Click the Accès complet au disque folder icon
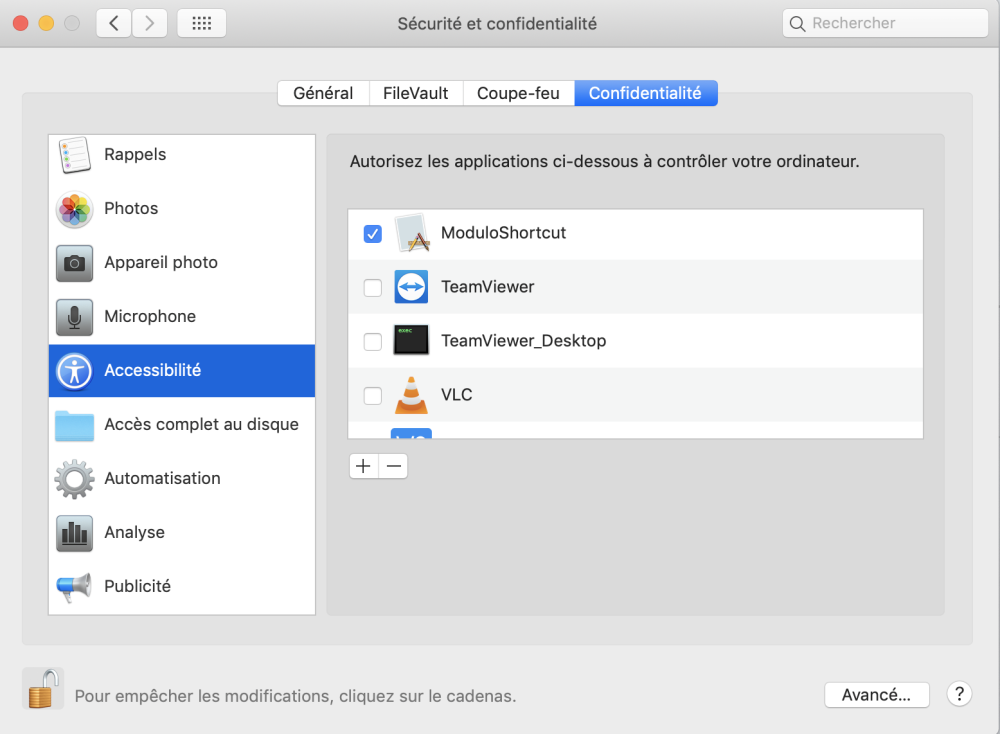This screenshot has width=1000, height=734. pos(74,425)
